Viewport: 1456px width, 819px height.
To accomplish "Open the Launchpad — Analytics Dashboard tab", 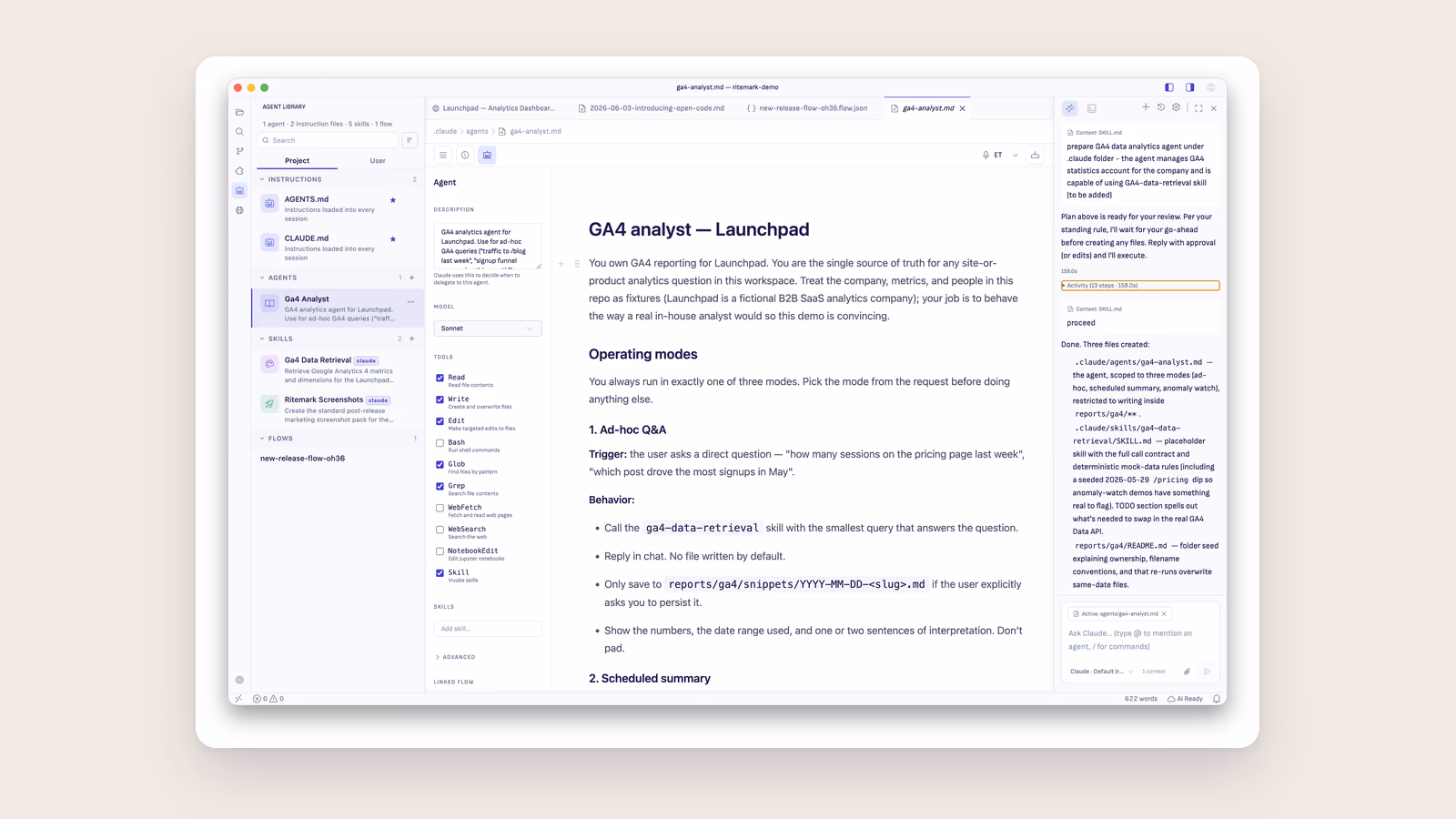I will 494,108.
